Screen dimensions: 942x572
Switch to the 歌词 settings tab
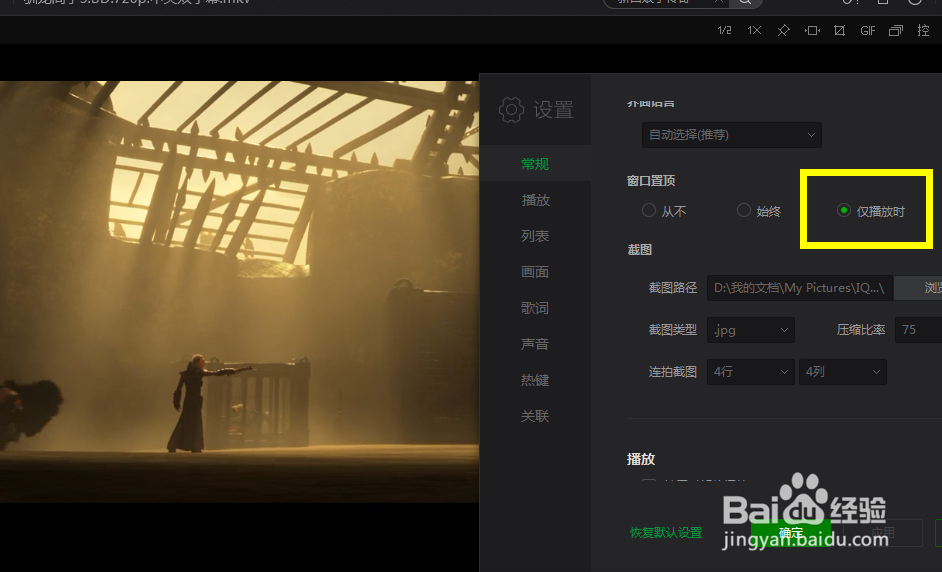point(535,308)
